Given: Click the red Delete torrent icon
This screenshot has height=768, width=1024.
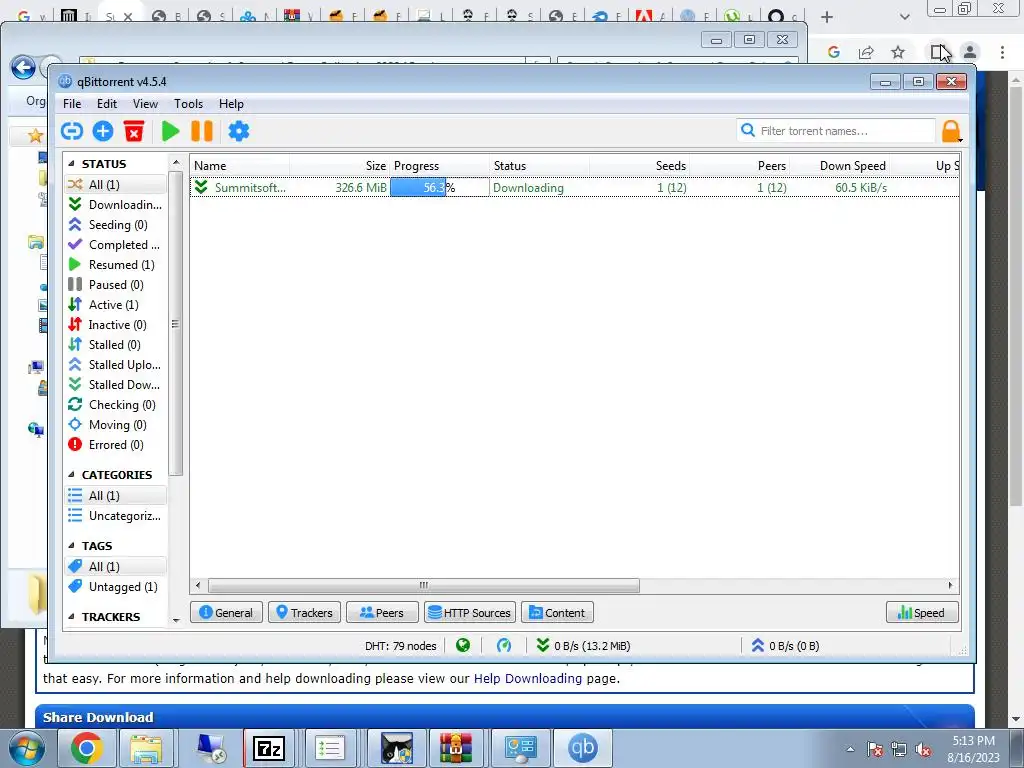Looking at the screenshot, I should coord(134,131).
